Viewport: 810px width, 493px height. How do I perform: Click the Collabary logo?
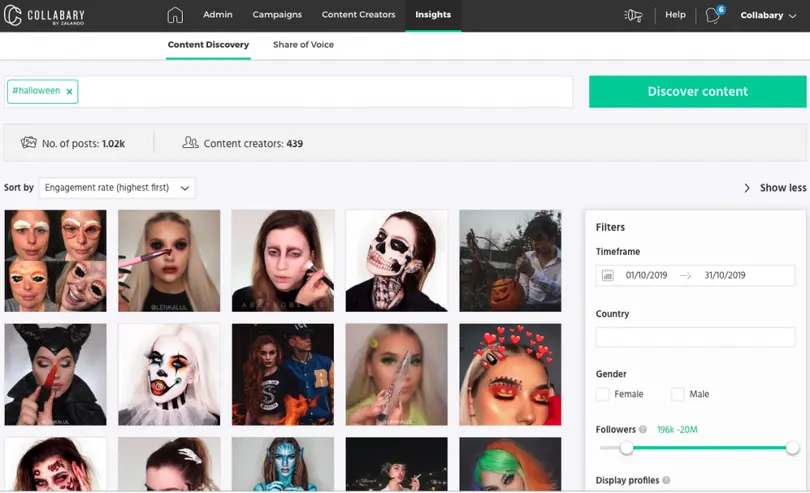coord(43,15)
